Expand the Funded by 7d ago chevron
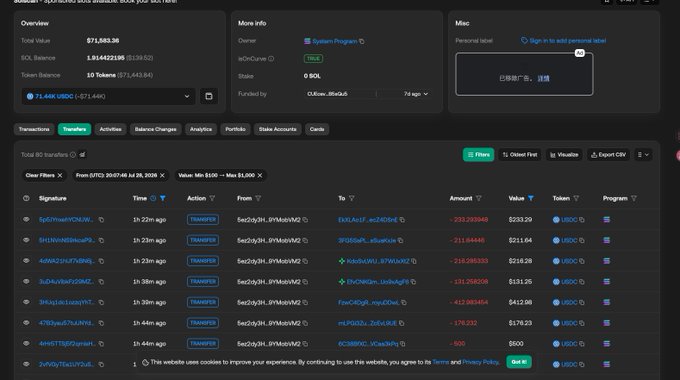This screenshot has width=680, height=380. [x=426, y=94]
